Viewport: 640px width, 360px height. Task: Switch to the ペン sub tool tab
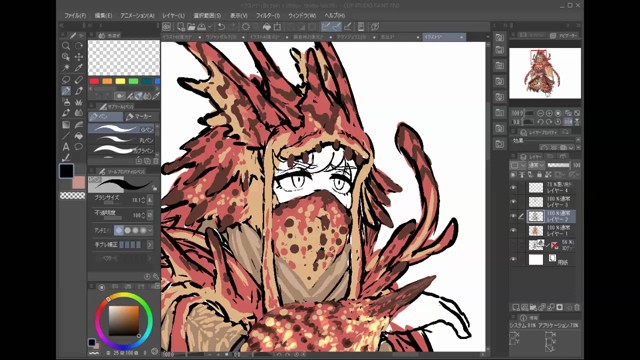point(106,117)
